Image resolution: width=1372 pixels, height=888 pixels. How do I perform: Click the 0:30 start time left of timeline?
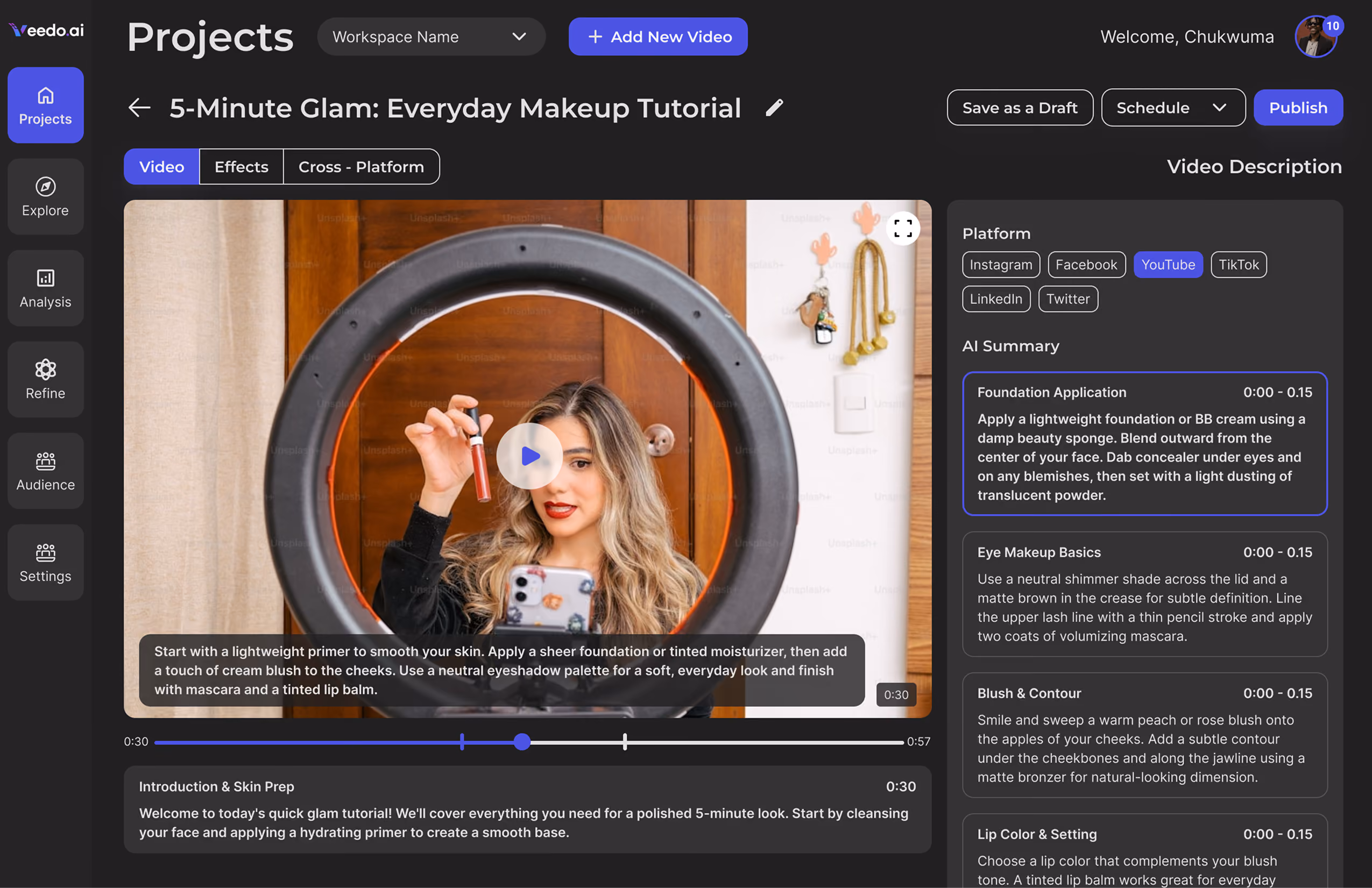click(136, 742)
